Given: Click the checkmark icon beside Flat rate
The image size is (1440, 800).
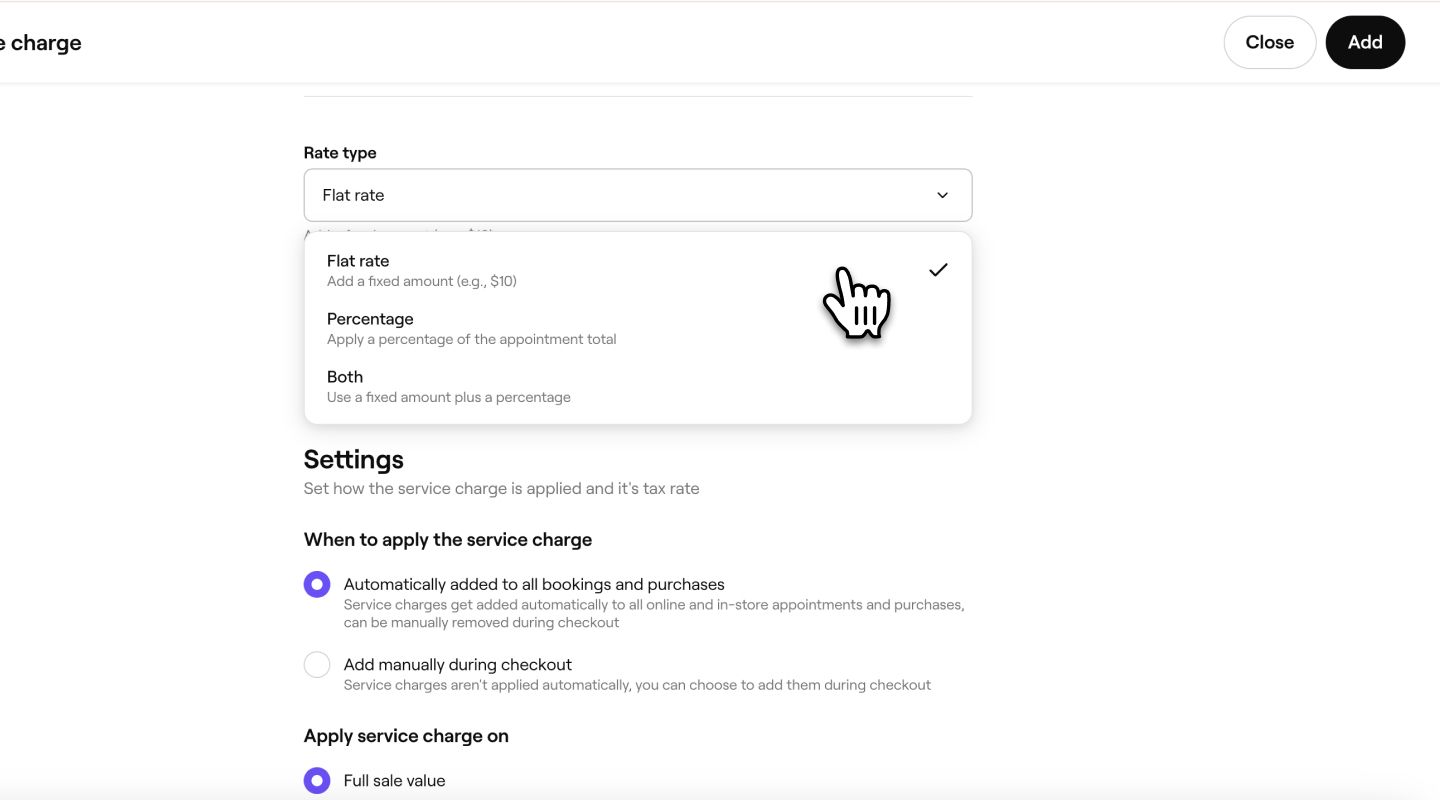Looking at the screenshot, I should (x=937, y=270).
